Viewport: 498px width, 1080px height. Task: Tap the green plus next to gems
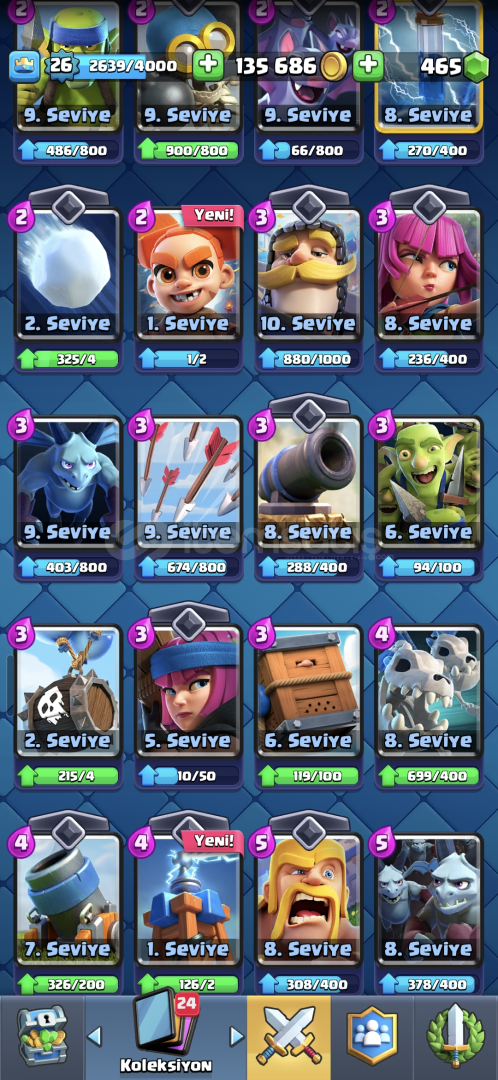point(369,65)
